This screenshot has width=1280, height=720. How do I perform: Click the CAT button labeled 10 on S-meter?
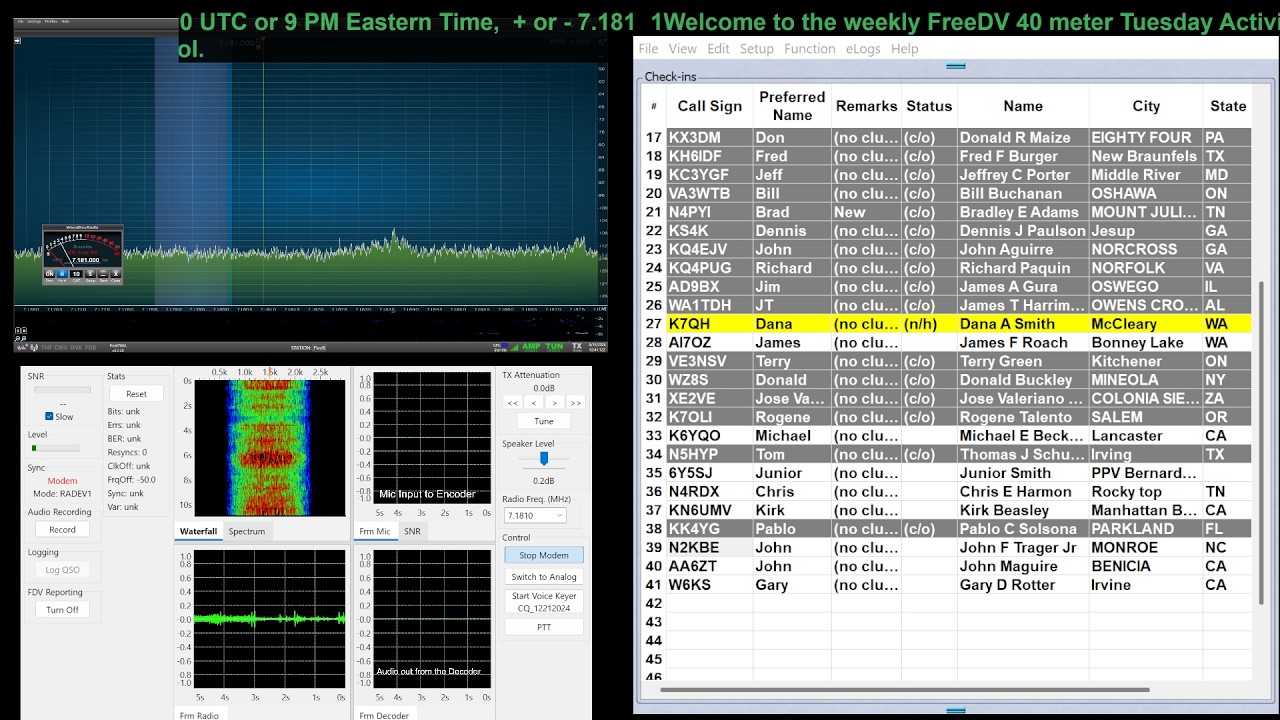click(76, 273)
